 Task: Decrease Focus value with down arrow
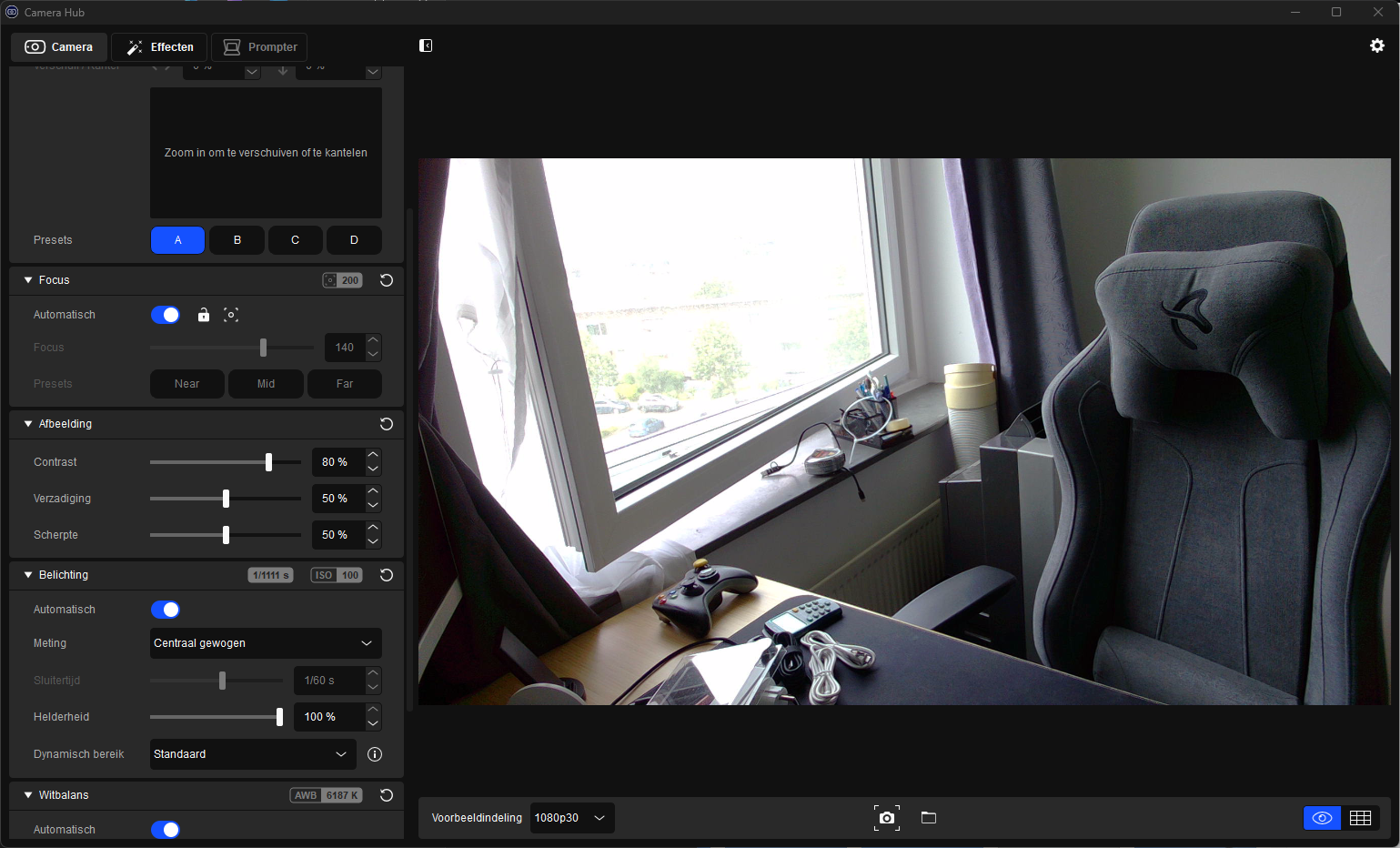coord(373,354)
